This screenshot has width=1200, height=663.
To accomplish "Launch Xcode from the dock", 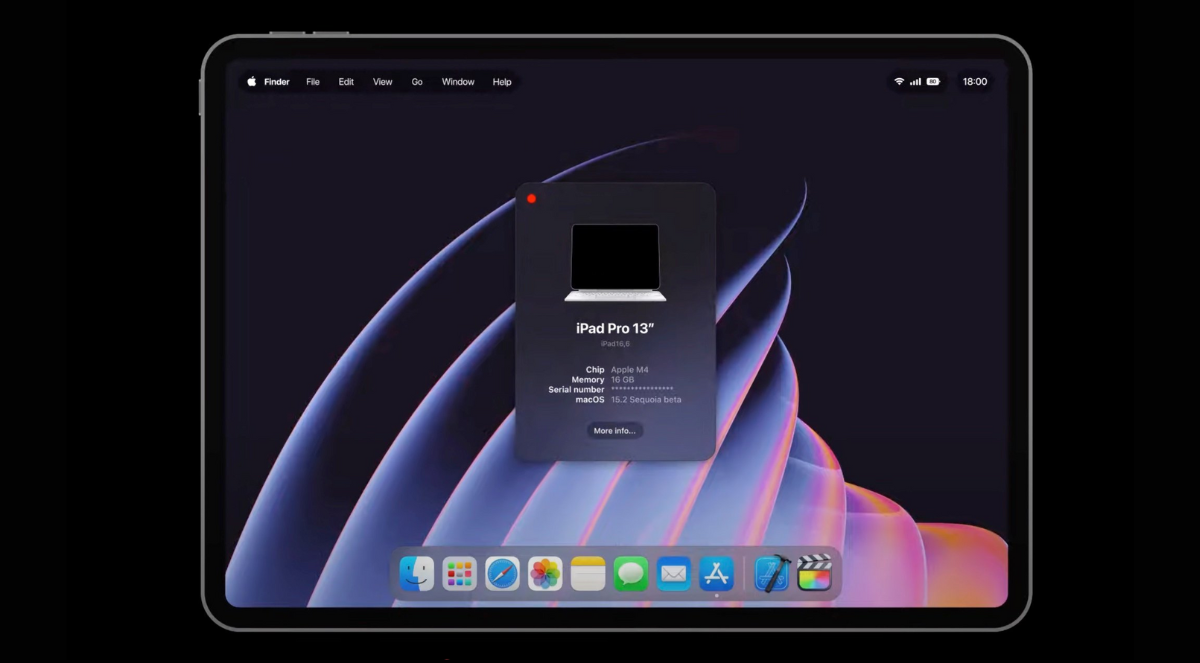I will tap(772, 574).
